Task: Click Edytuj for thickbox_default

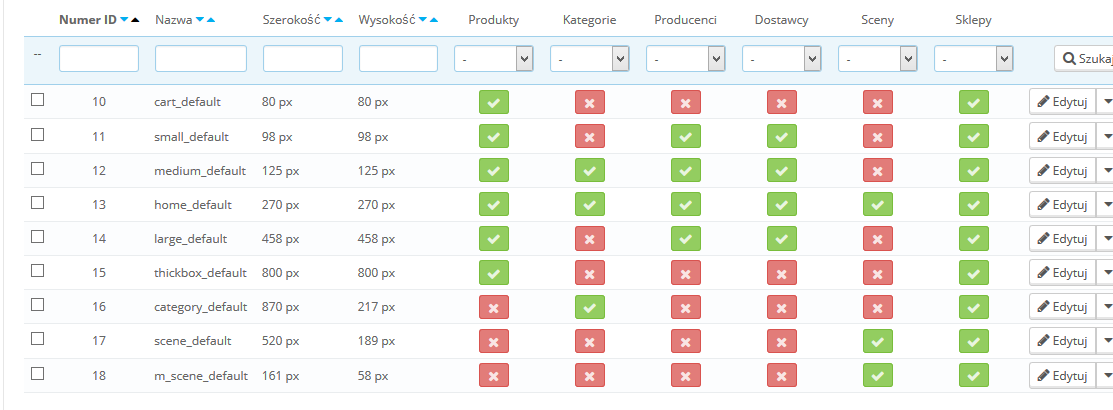Action: [x=1061, y=273]
